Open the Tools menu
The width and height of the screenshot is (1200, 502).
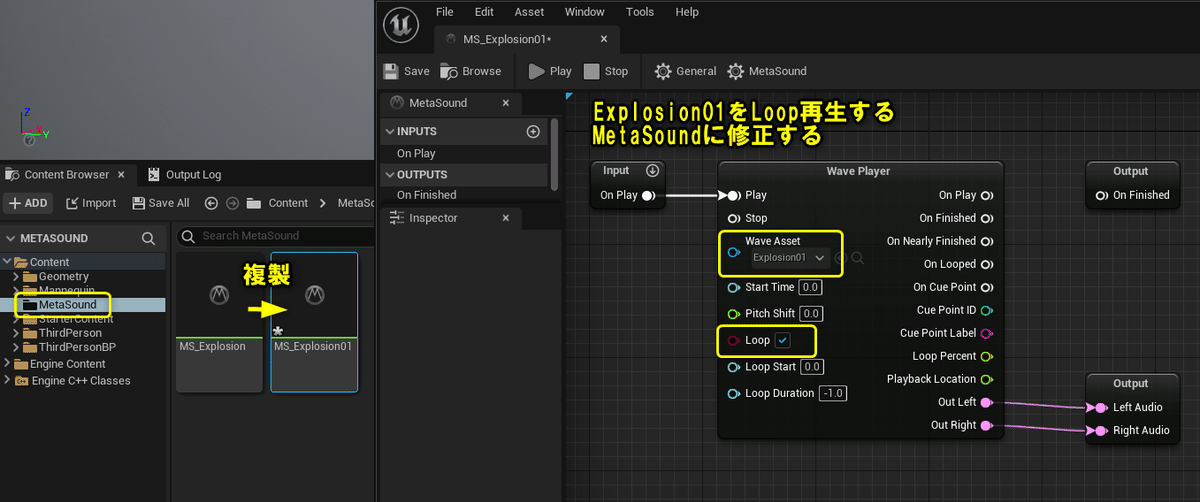pos(640,12)
